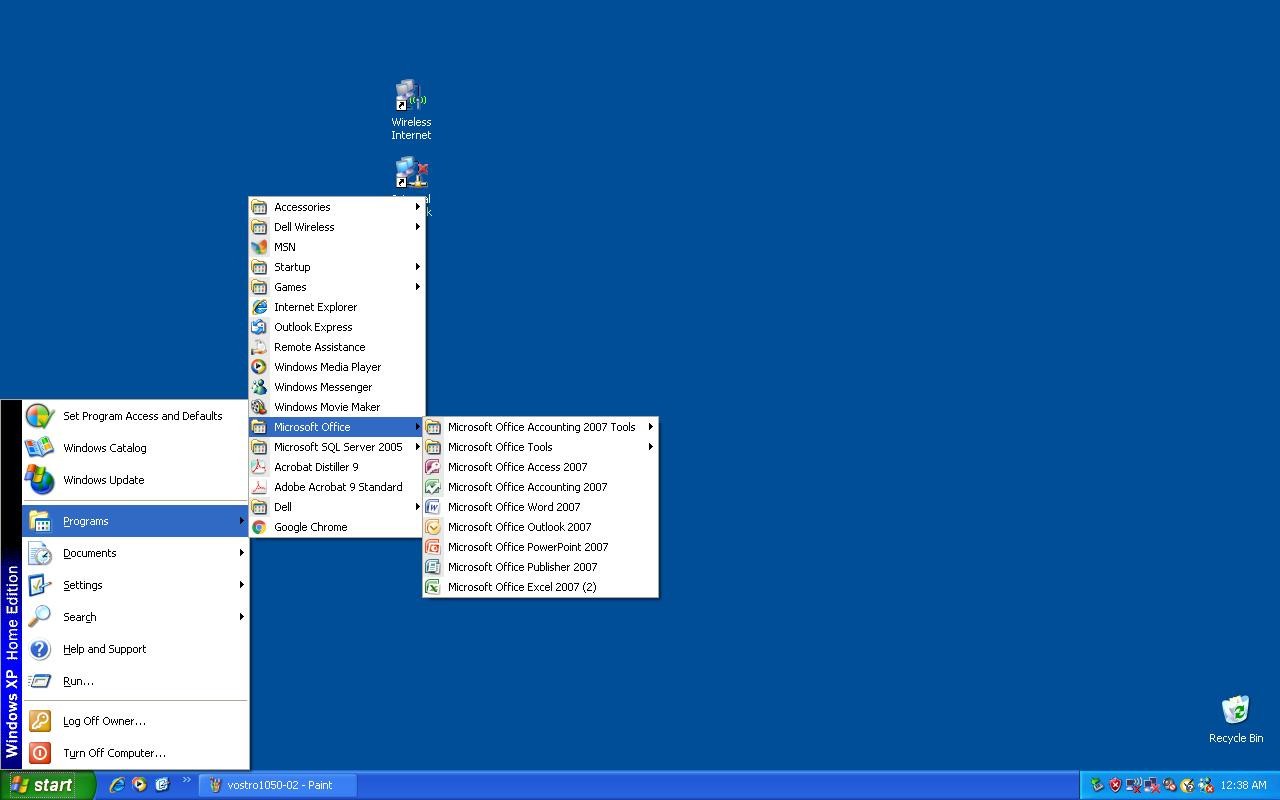Launch Microsoft Office Word 2007 from submenu
1280x800 pixels.
540,507
